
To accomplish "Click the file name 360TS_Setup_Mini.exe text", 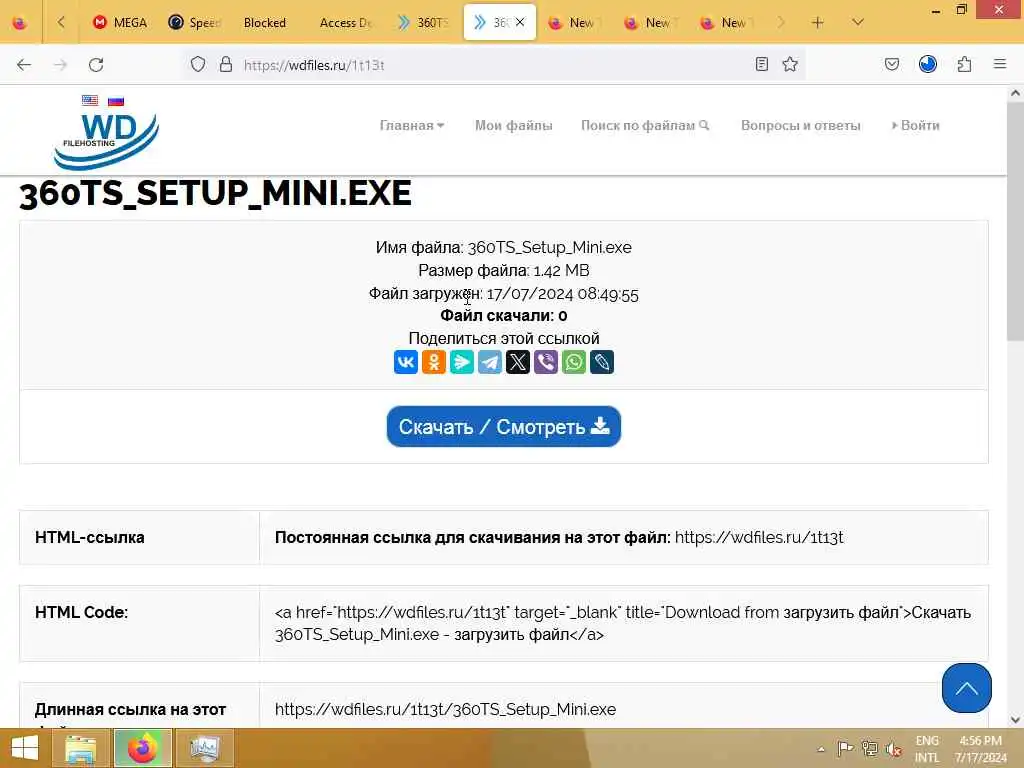I will pyautogui.click(x=549, y=248).
